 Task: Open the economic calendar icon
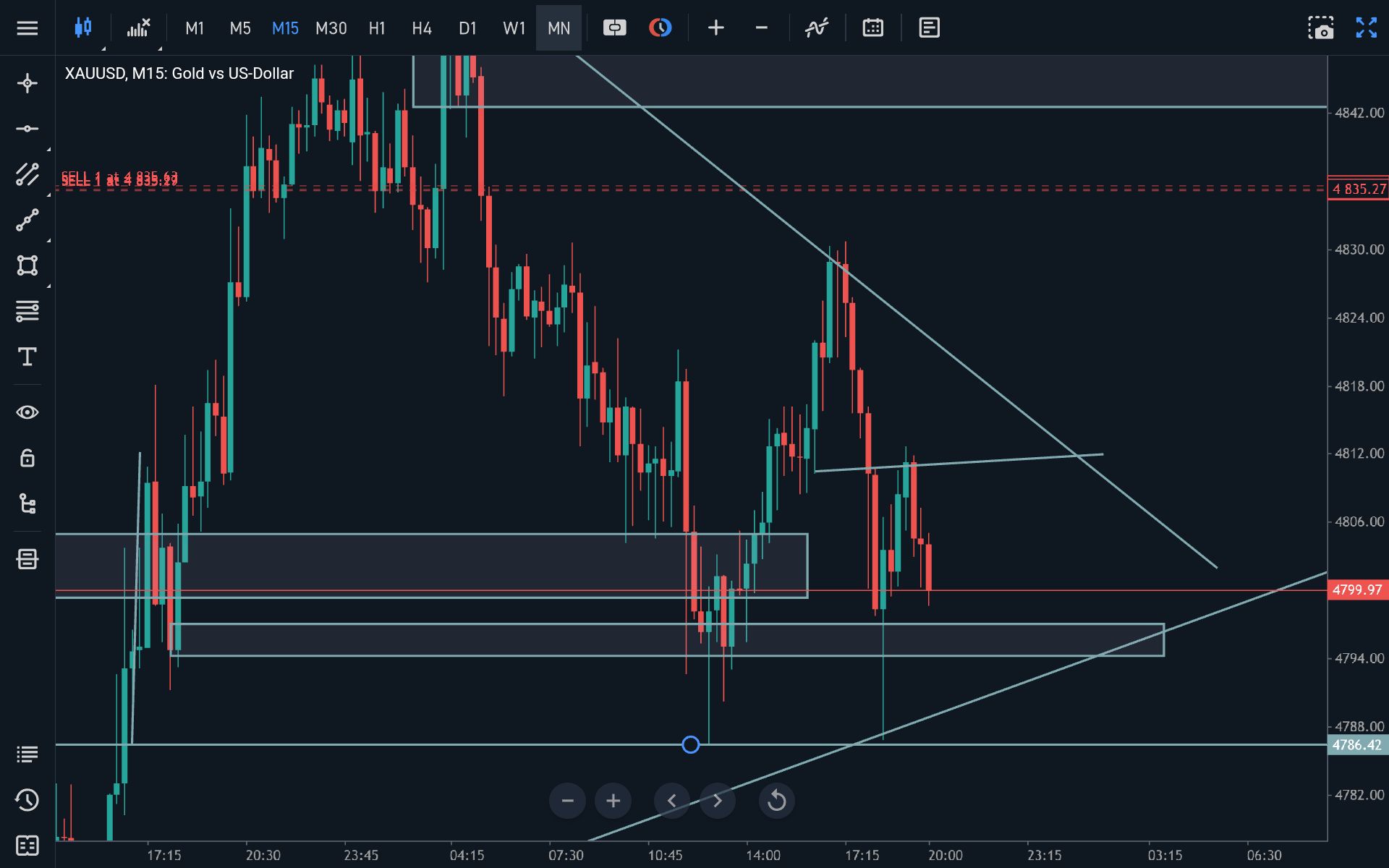873,28
